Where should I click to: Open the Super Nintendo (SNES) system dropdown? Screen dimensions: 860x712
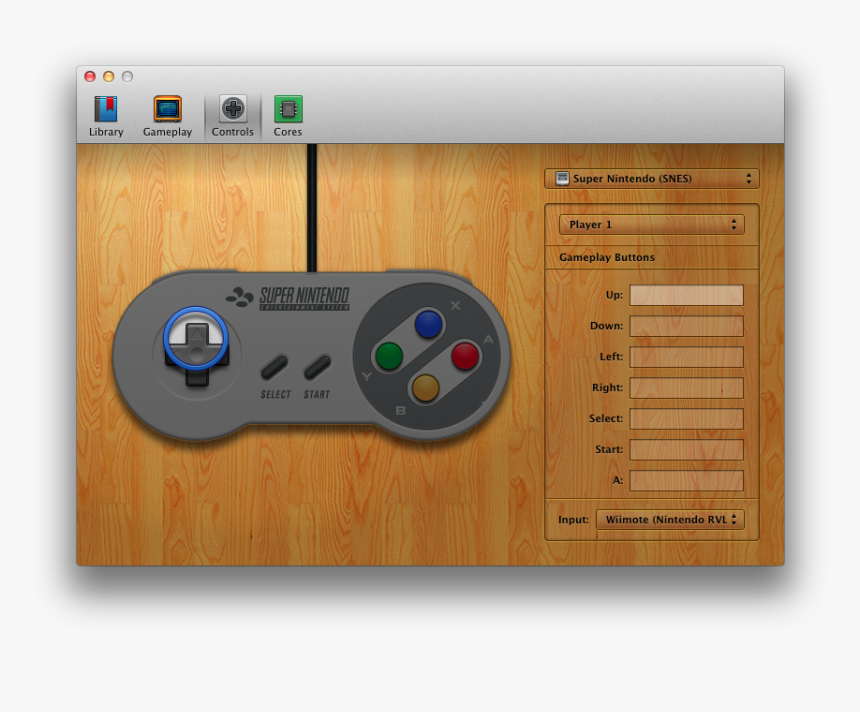click(x=652, y=179)
